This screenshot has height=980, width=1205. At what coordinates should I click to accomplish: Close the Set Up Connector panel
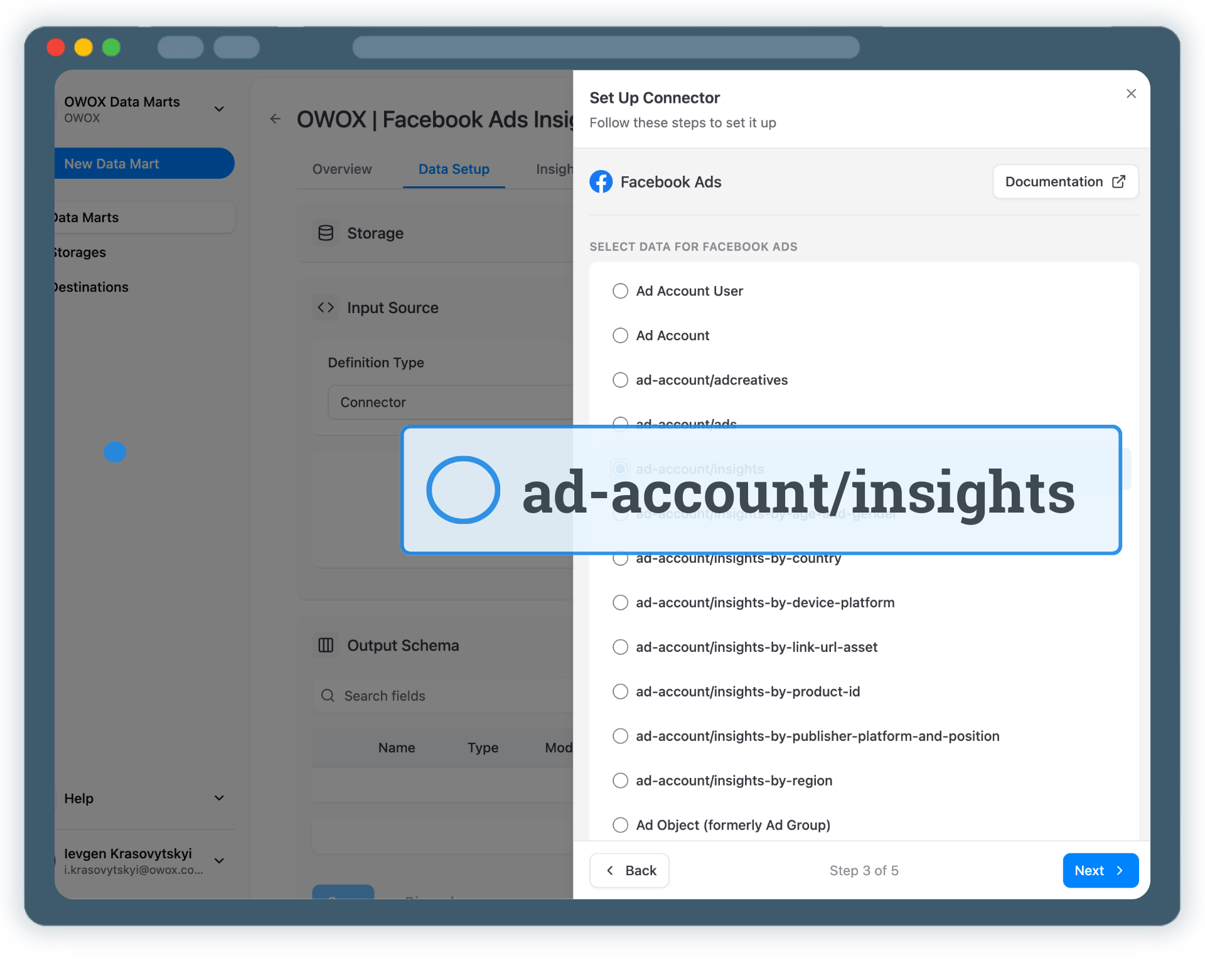(x=1131, y=93)
